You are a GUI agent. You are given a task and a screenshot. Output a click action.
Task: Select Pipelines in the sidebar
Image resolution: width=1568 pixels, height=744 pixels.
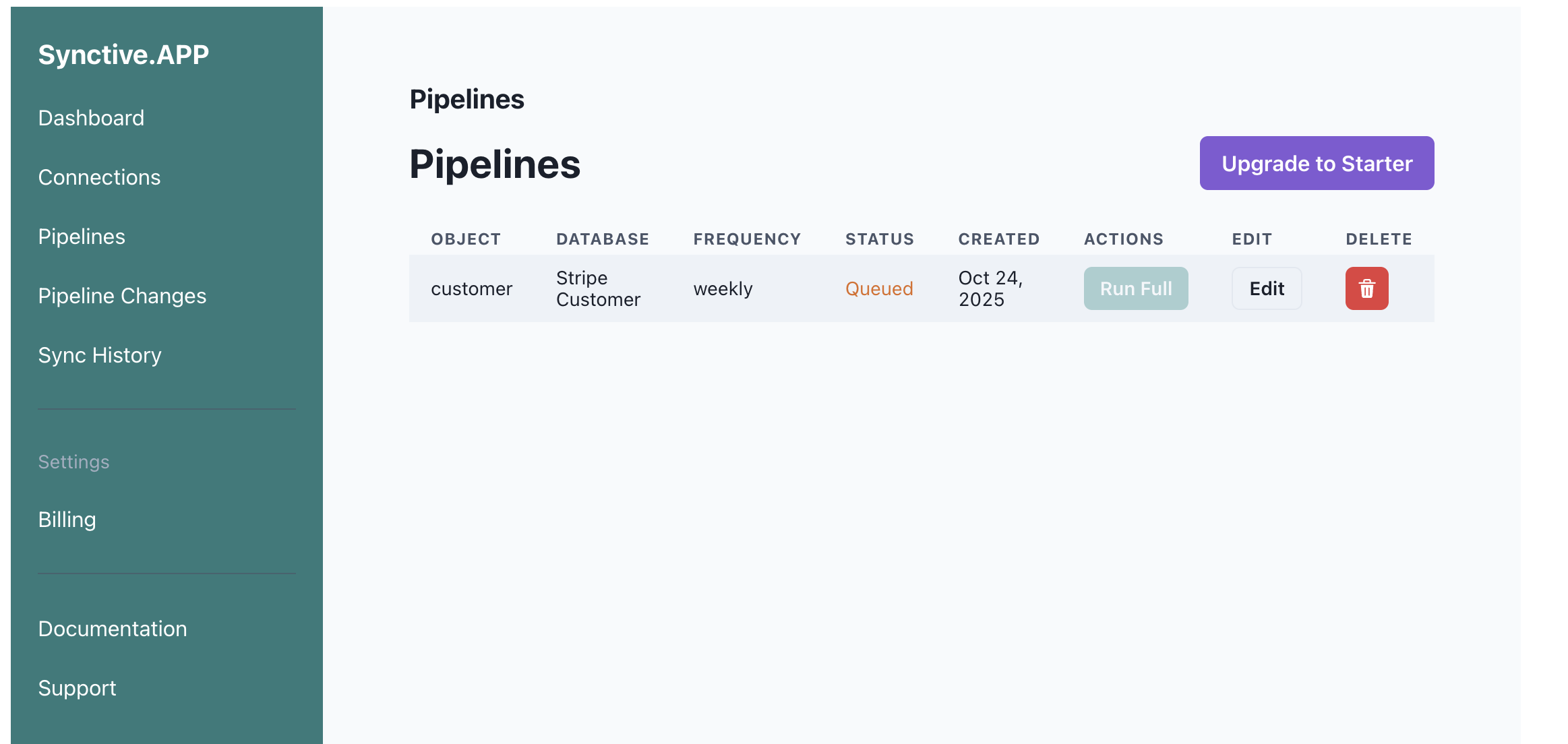point(82,236)
